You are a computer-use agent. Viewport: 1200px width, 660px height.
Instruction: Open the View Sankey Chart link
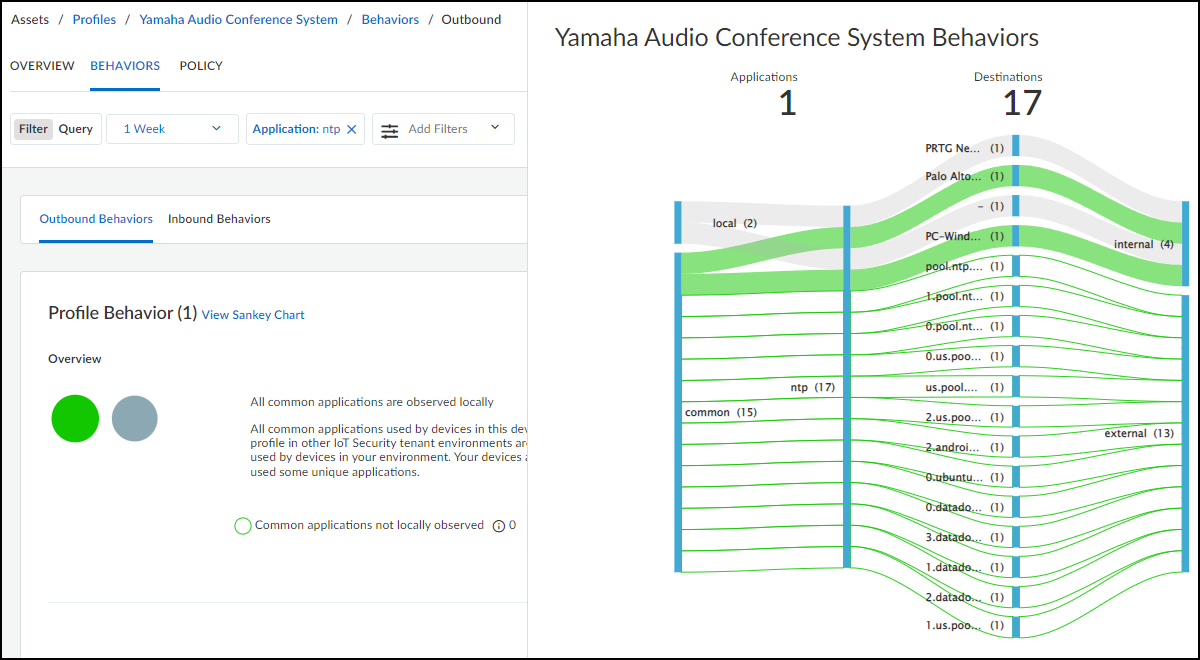coord(253,315)
